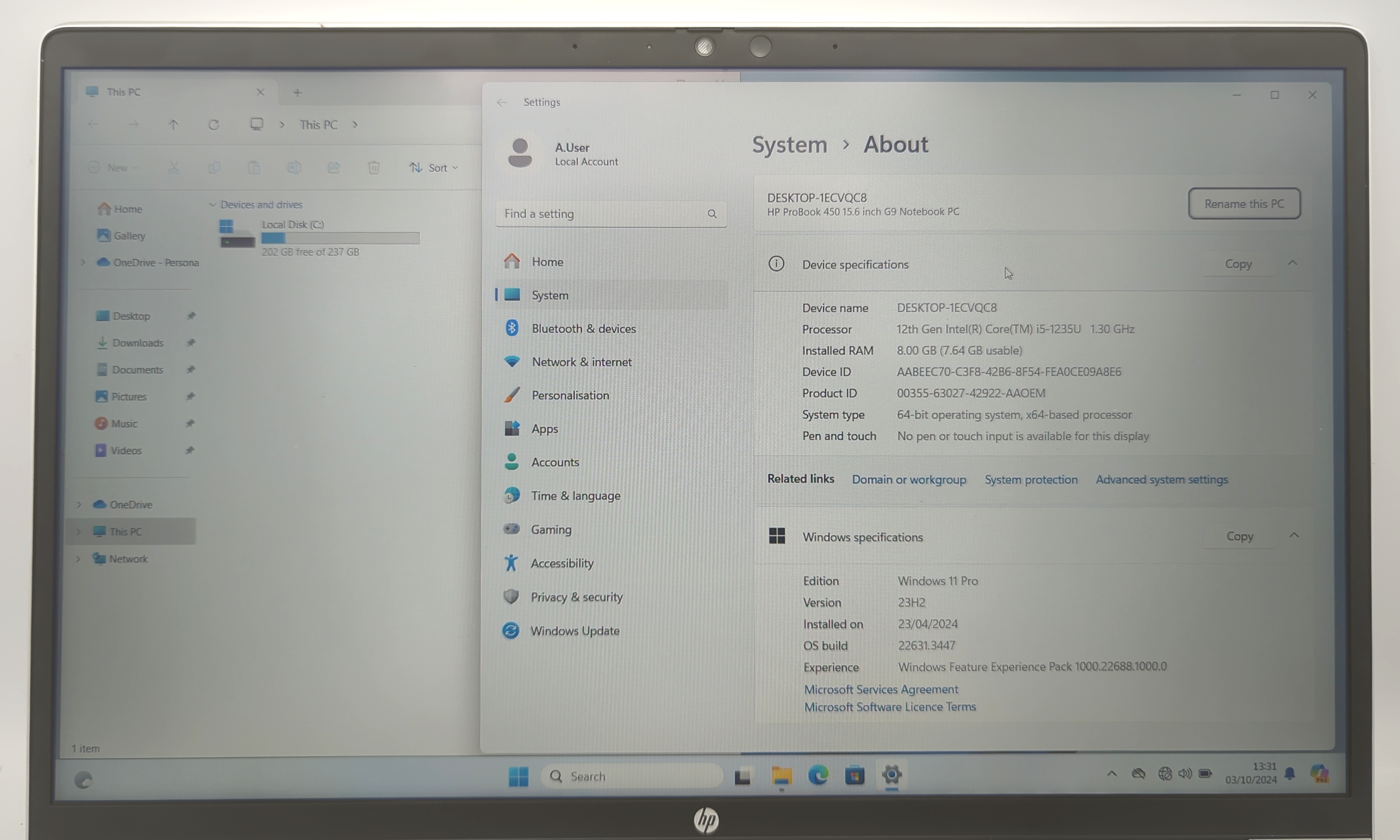Click the Device specifications info icon
The height and width of the screenshot is (840, 1400).
pyautogui.click(x=776, y=263)
